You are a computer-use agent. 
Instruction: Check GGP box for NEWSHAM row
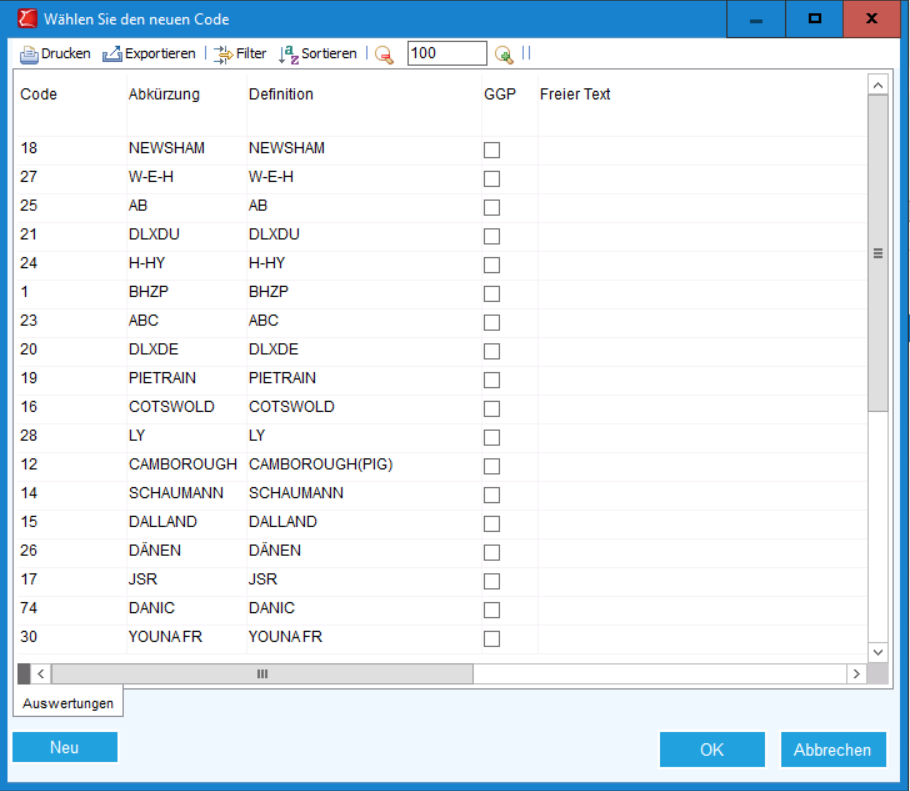492,150
